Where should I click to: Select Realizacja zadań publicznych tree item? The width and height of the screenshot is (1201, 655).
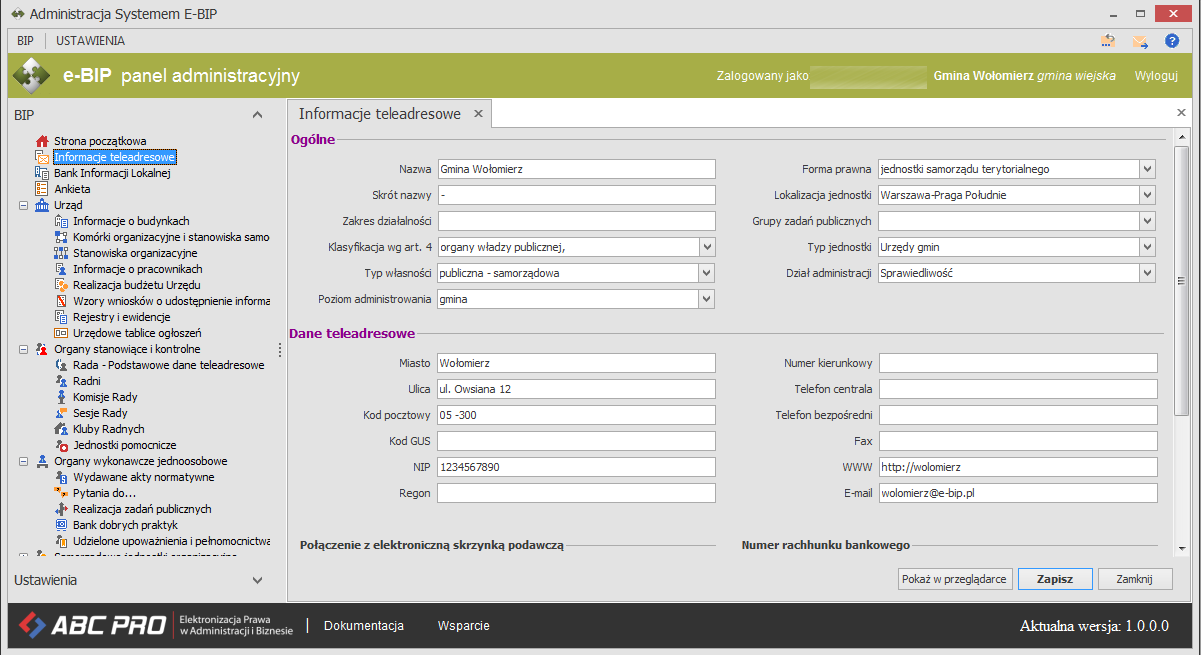coord(142,509)
